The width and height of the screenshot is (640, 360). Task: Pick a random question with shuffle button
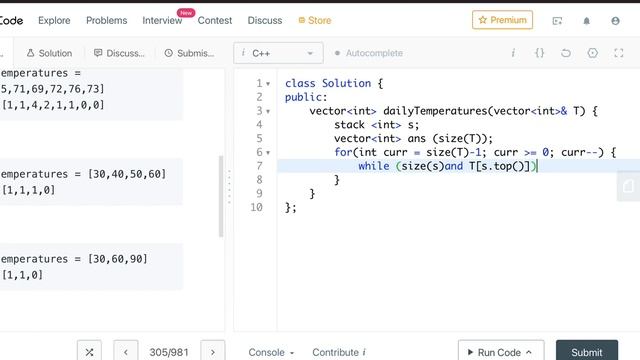pos(89,351)
